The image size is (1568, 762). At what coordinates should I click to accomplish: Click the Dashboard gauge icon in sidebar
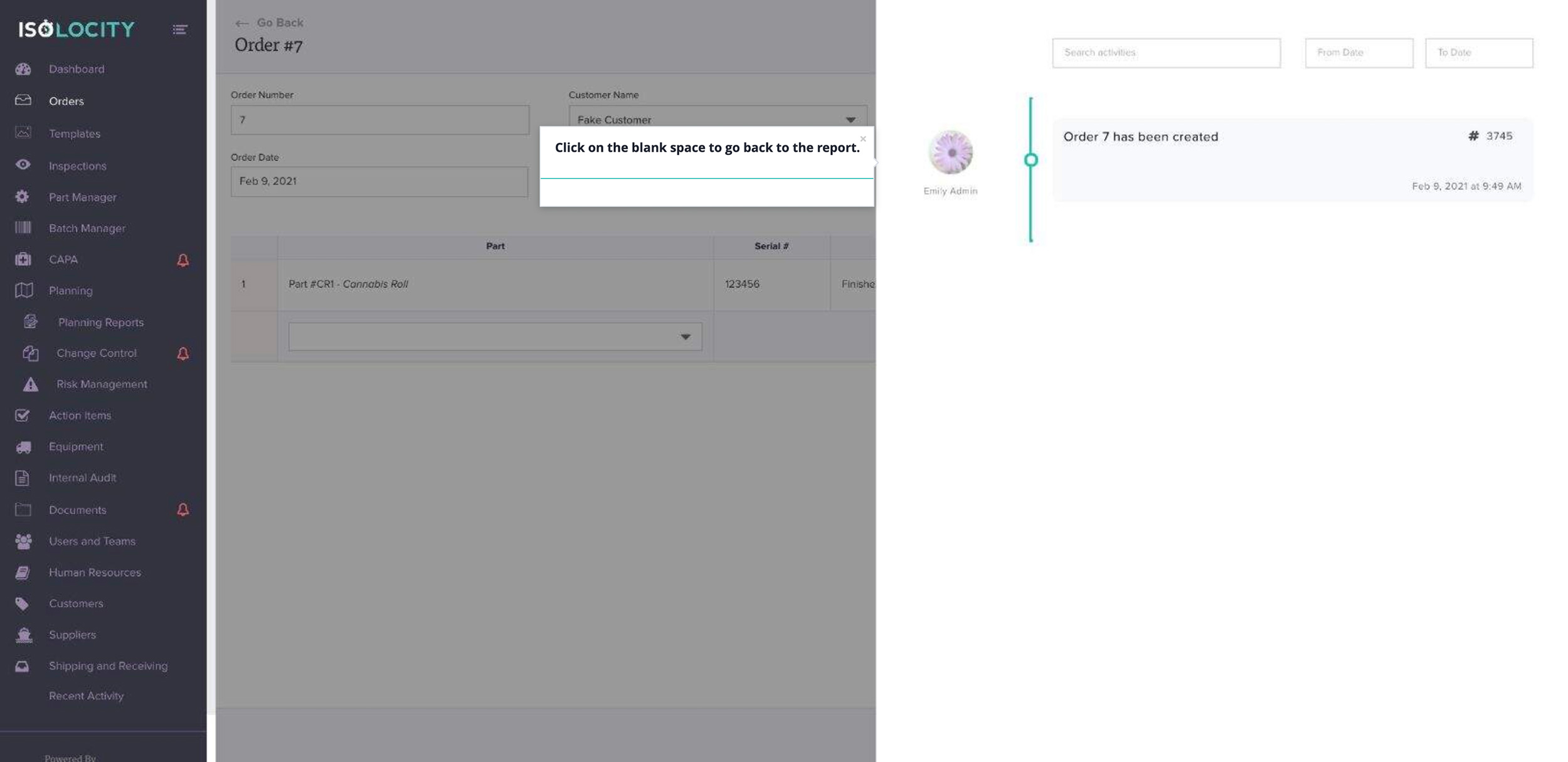tap(23, 69)
